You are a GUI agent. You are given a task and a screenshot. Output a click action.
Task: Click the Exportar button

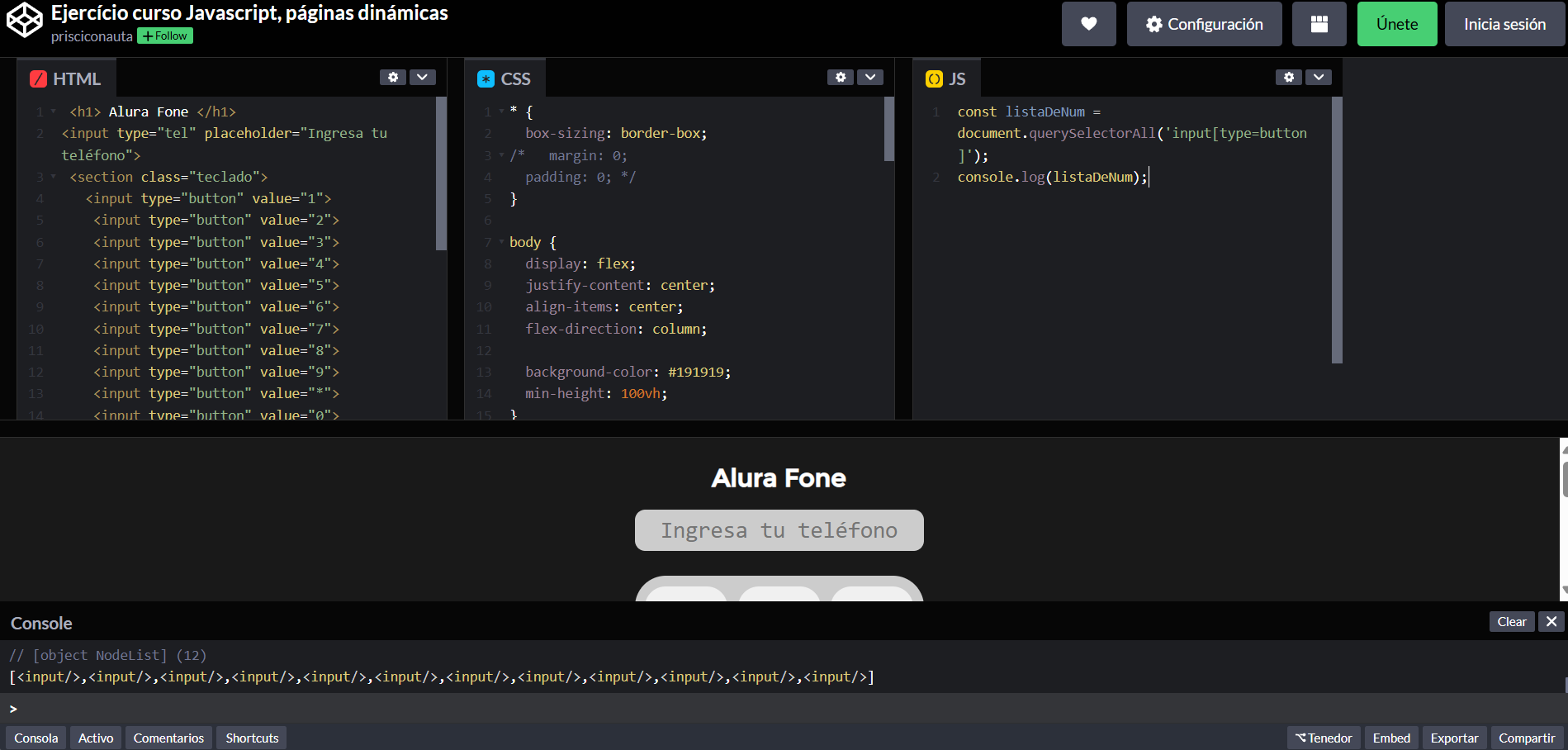1454,738
